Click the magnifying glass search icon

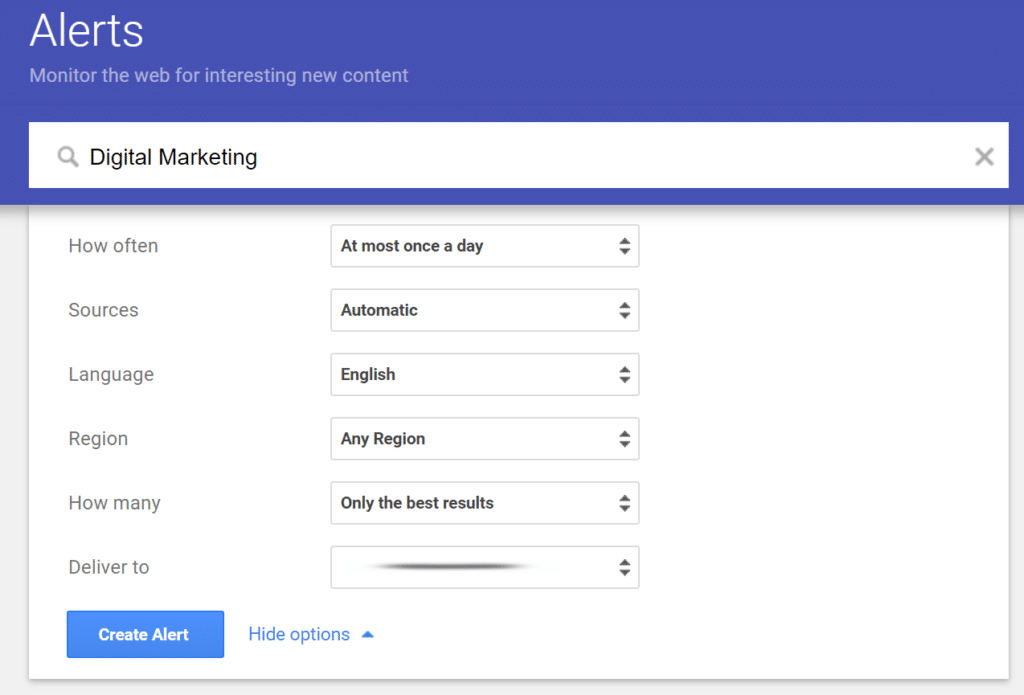(x=66, y=156)
